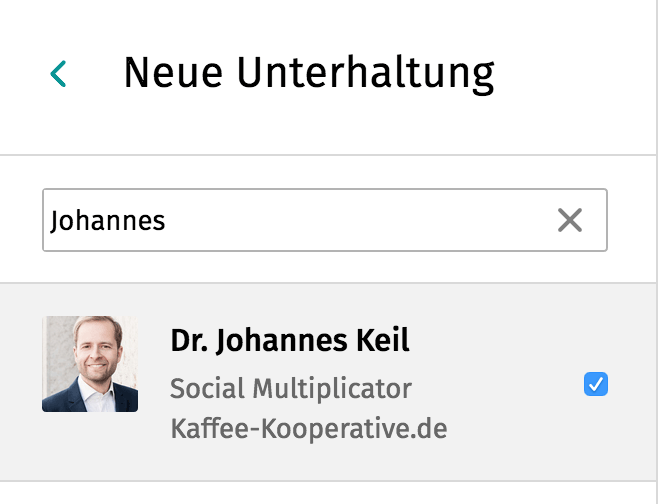The image size is (658, 504).
Task: Click the blank area below the contact row
Action: 327,493
